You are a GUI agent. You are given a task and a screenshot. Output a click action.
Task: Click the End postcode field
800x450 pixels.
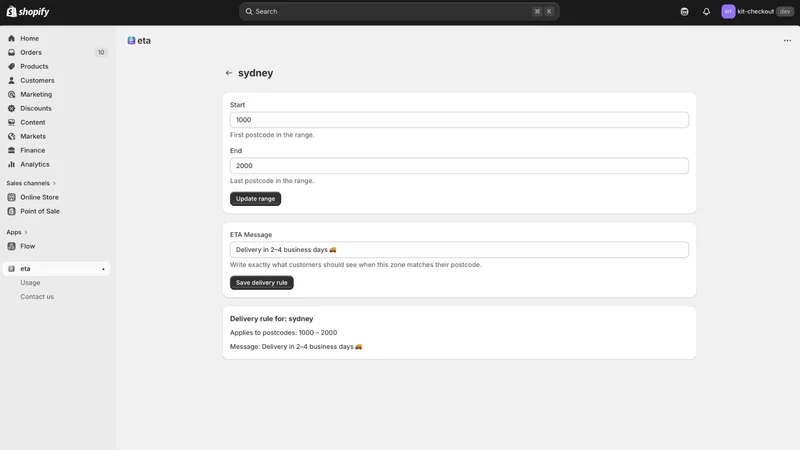(x=459, y=166)
